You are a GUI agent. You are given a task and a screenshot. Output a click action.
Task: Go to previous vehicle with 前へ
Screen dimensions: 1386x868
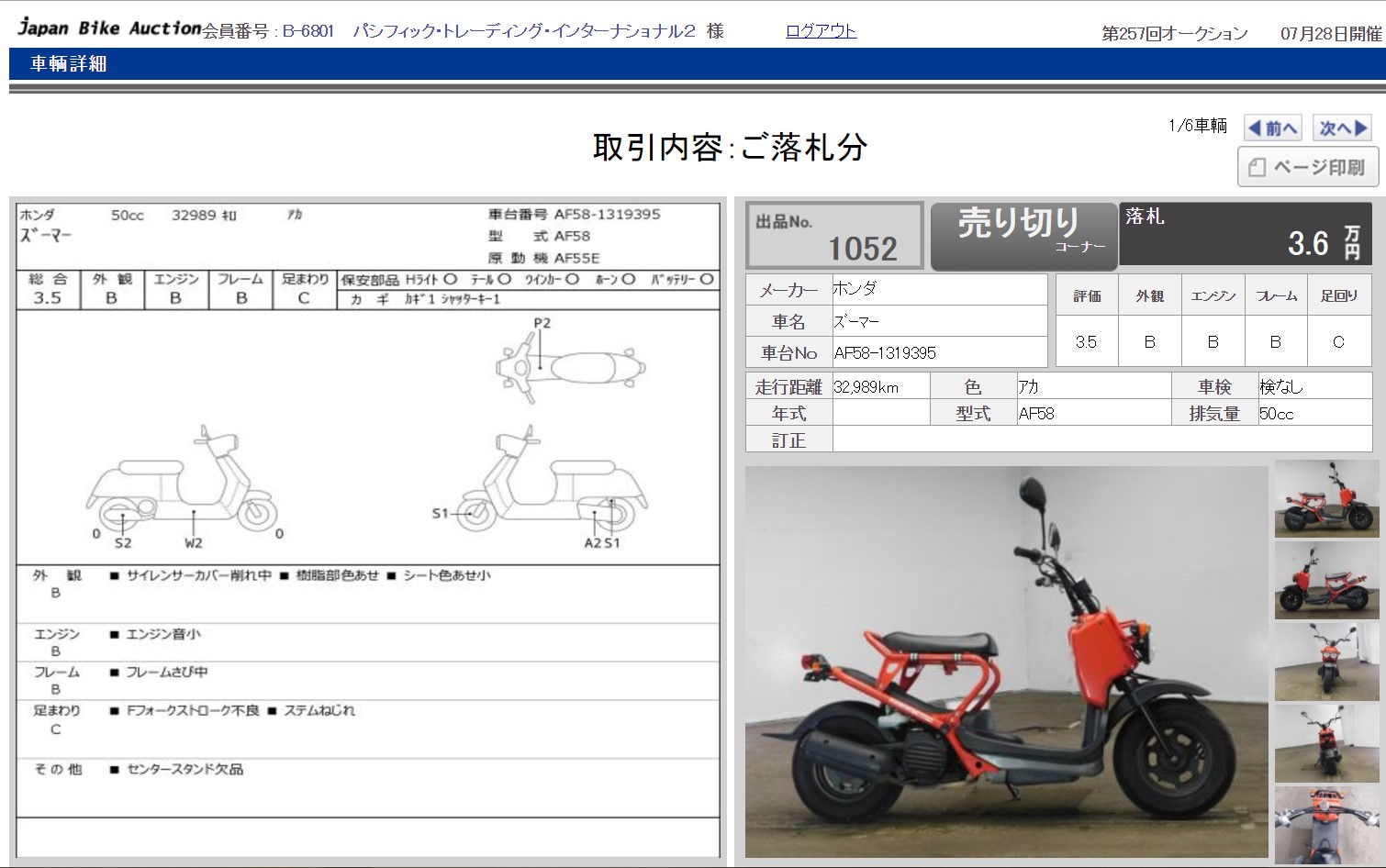point(1272,128)
